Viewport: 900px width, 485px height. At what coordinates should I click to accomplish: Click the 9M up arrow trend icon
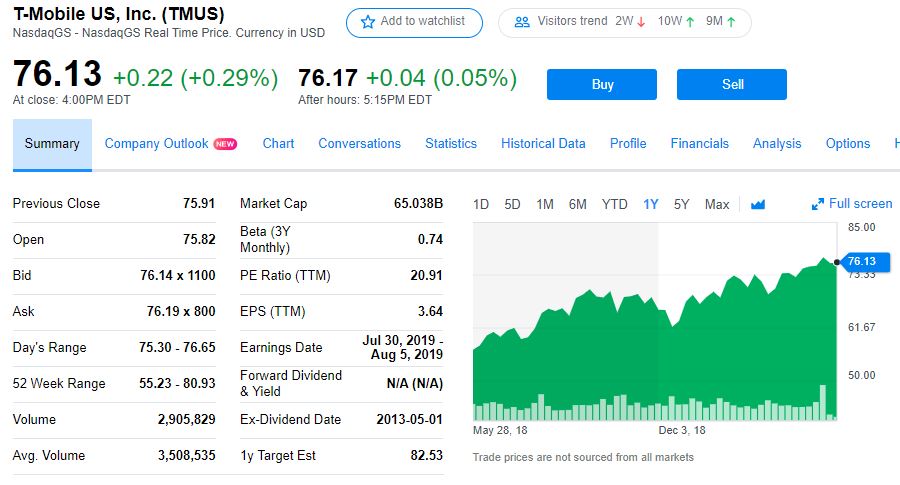[x=731, y=22]
